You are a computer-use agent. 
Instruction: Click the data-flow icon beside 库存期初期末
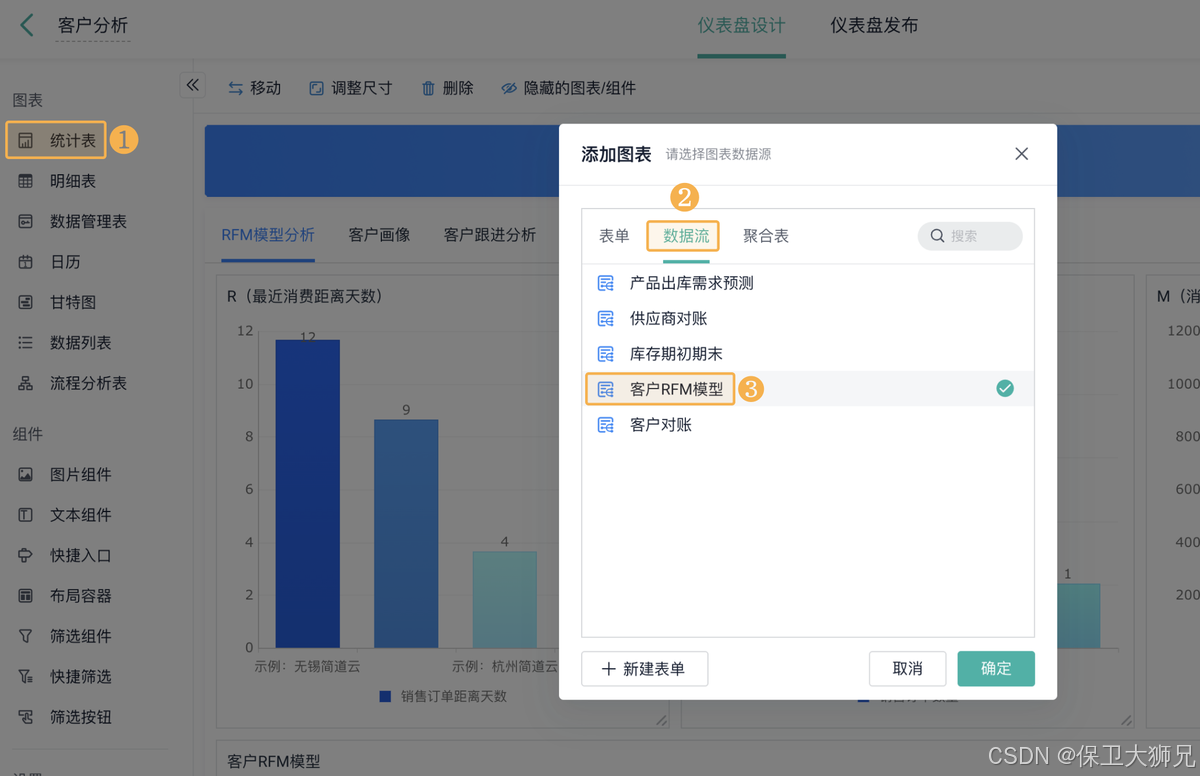605,354
